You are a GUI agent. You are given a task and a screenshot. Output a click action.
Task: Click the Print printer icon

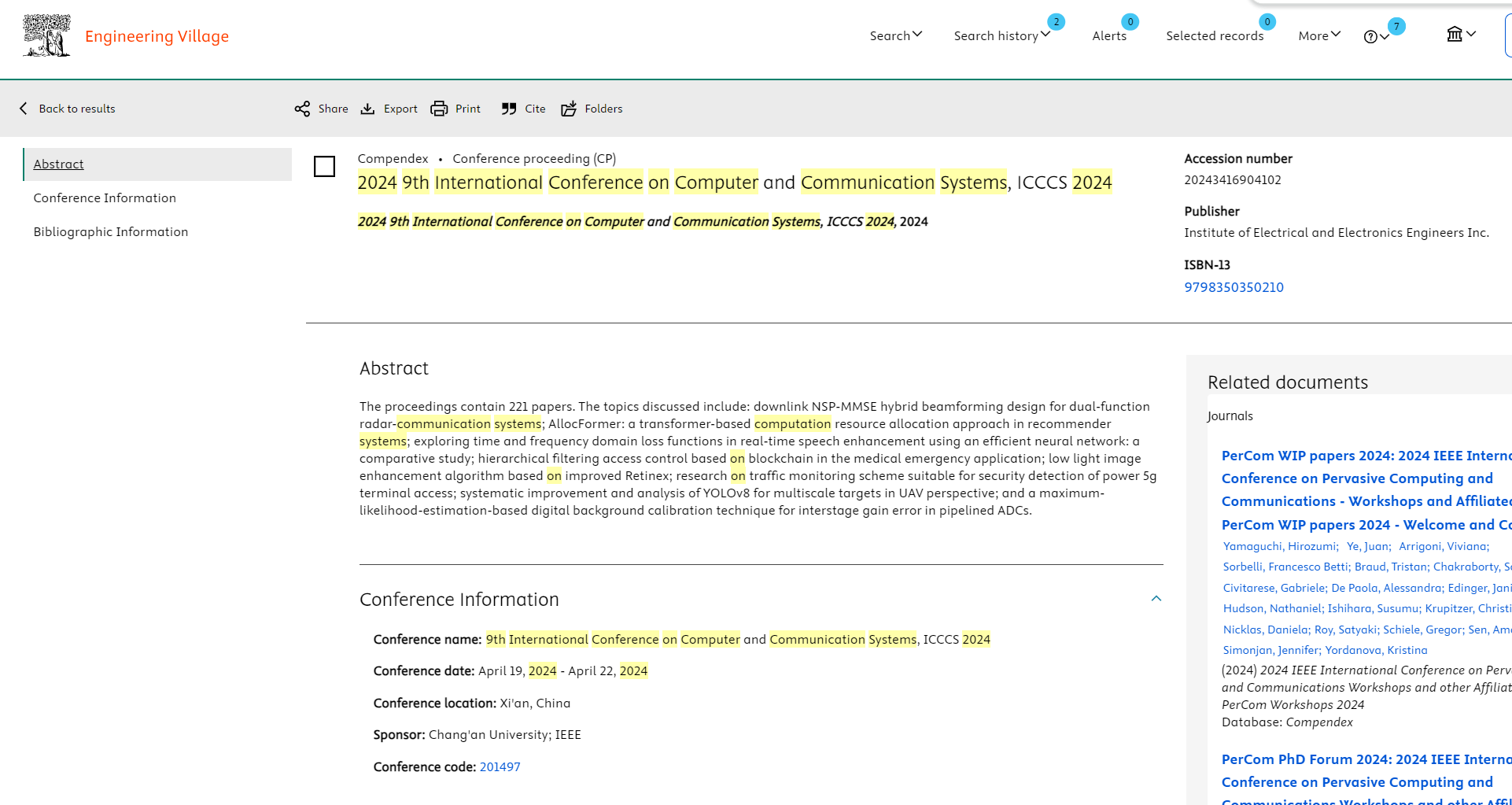[439, 109]
